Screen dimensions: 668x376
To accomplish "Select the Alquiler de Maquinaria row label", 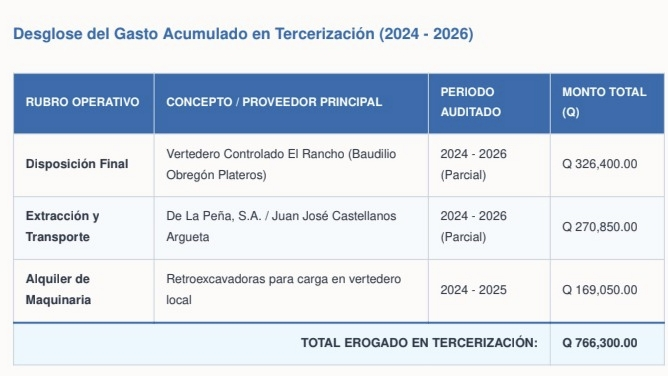I will click(x=58, y=290).
